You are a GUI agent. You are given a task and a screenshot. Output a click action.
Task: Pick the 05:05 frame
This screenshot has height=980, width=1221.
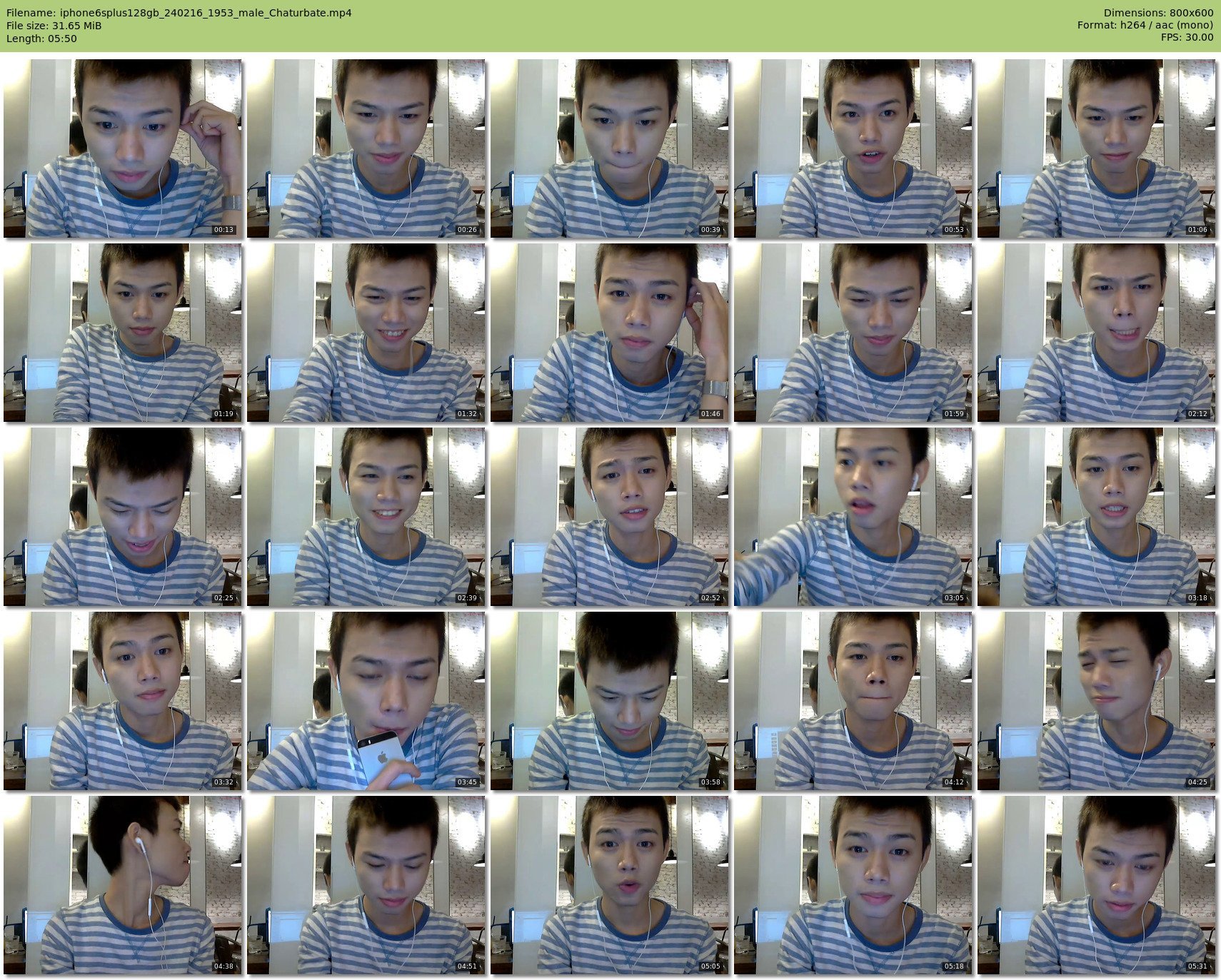click(x=609, y=885)
